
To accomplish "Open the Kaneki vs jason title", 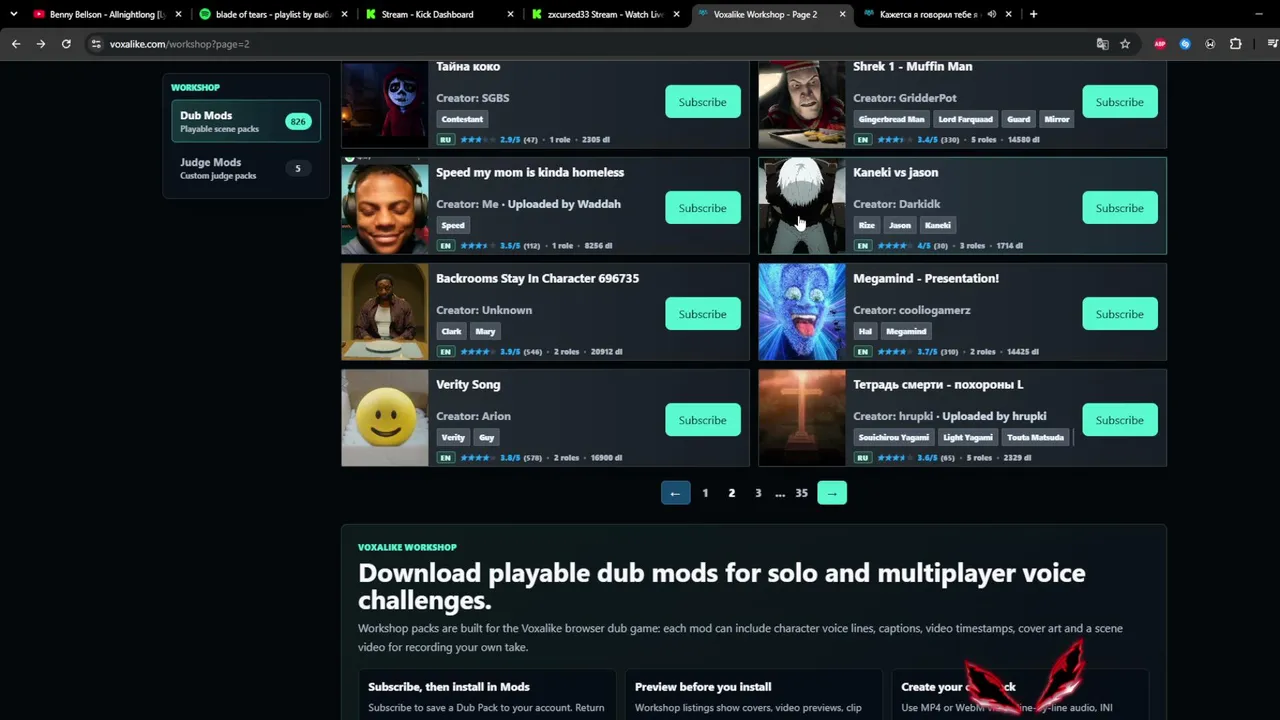I will [x=895, y=172].
